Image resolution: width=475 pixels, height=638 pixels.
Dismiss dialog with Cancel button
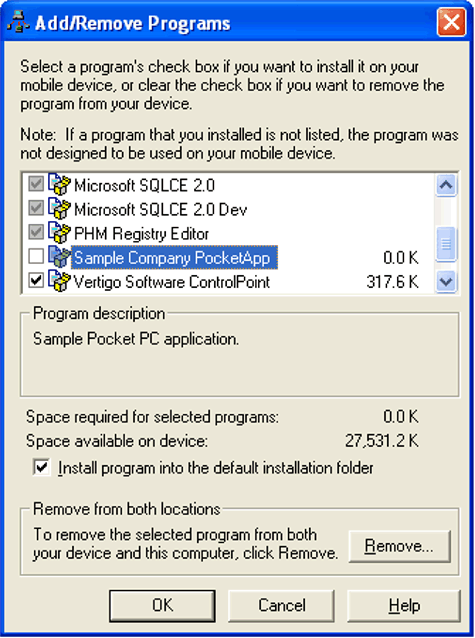pyautogui.click(x=282, y=606)
